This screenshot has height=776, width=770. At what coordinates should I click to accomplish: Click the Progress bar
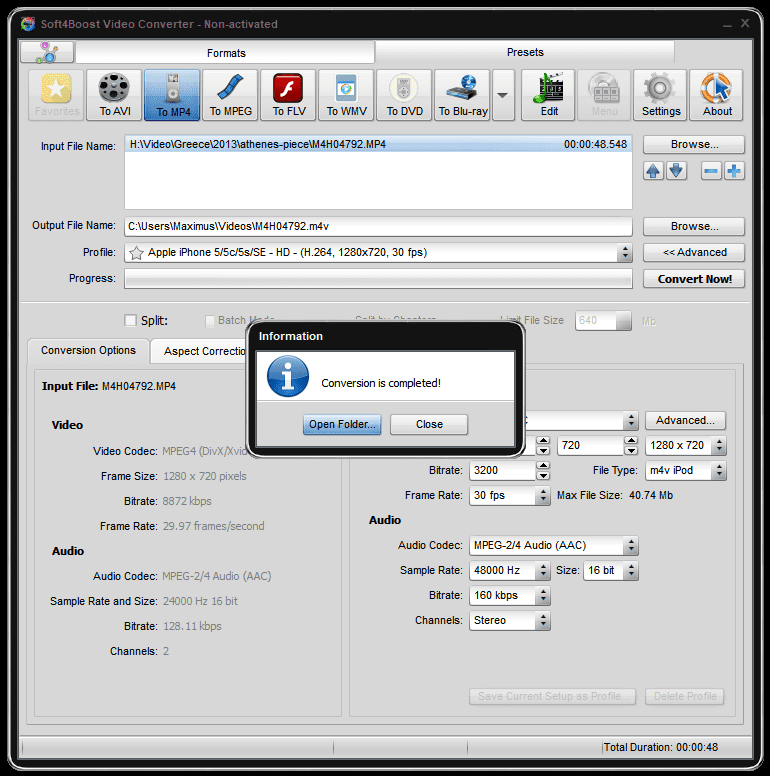[x=378, y=279]
